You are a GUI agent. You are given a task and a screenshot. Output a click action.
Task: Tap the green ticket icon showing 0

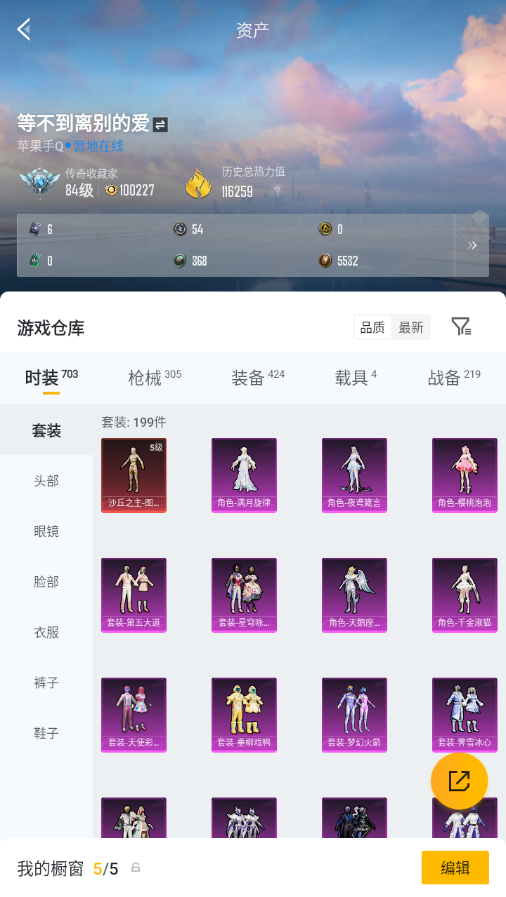(x=35, y=261)
